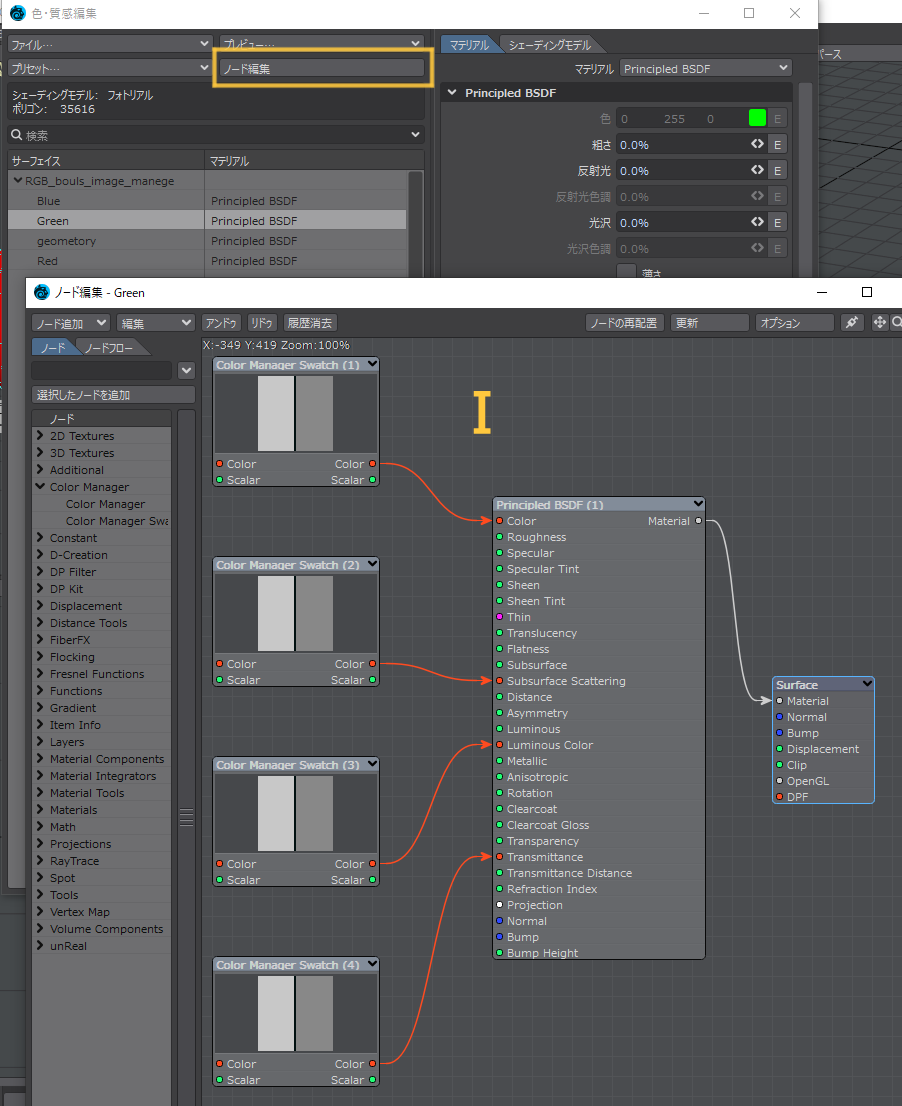Select the マテリアル tab
The height and width of the screenshot is (1106, 902).
click(x=469, y=44)
